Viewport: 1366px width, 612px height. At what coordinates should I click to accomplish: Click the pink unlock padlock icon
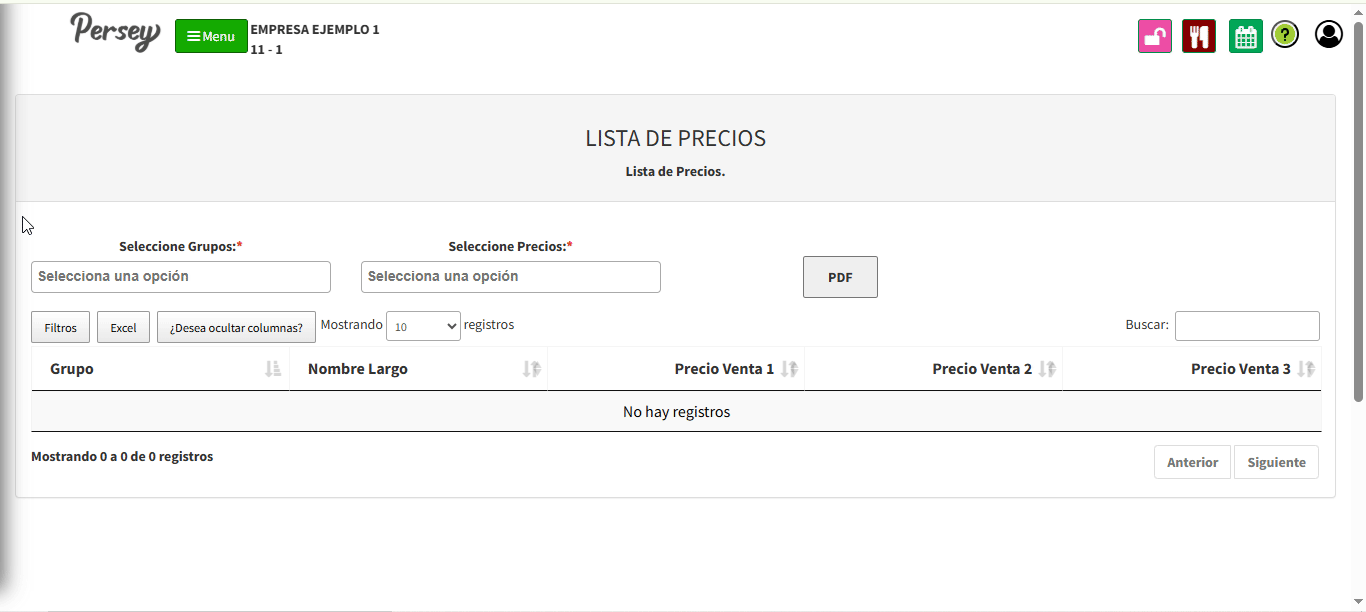1154,36
